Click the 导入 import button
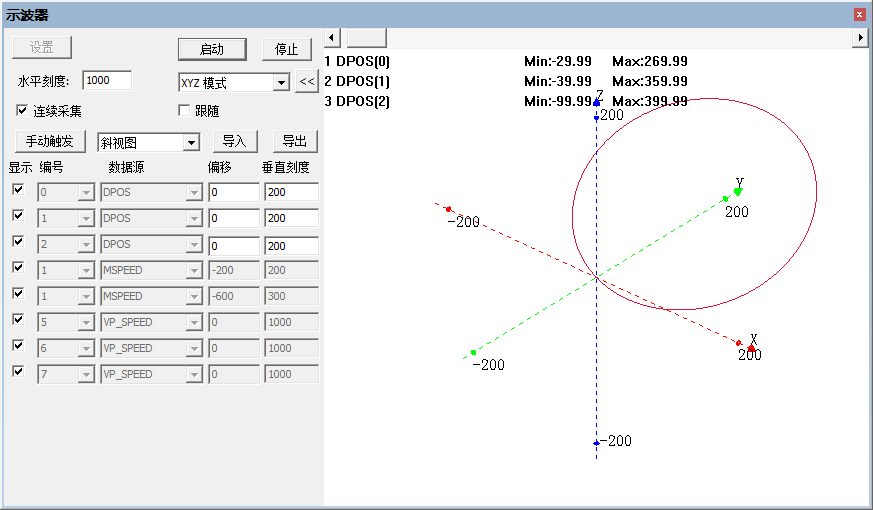The height and width of the screenshot is (510, 873). 235,141
